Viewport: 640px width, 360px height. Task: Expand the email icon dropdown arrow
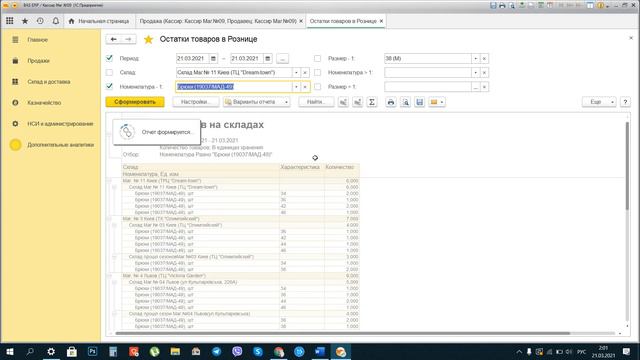coord(442,102)
